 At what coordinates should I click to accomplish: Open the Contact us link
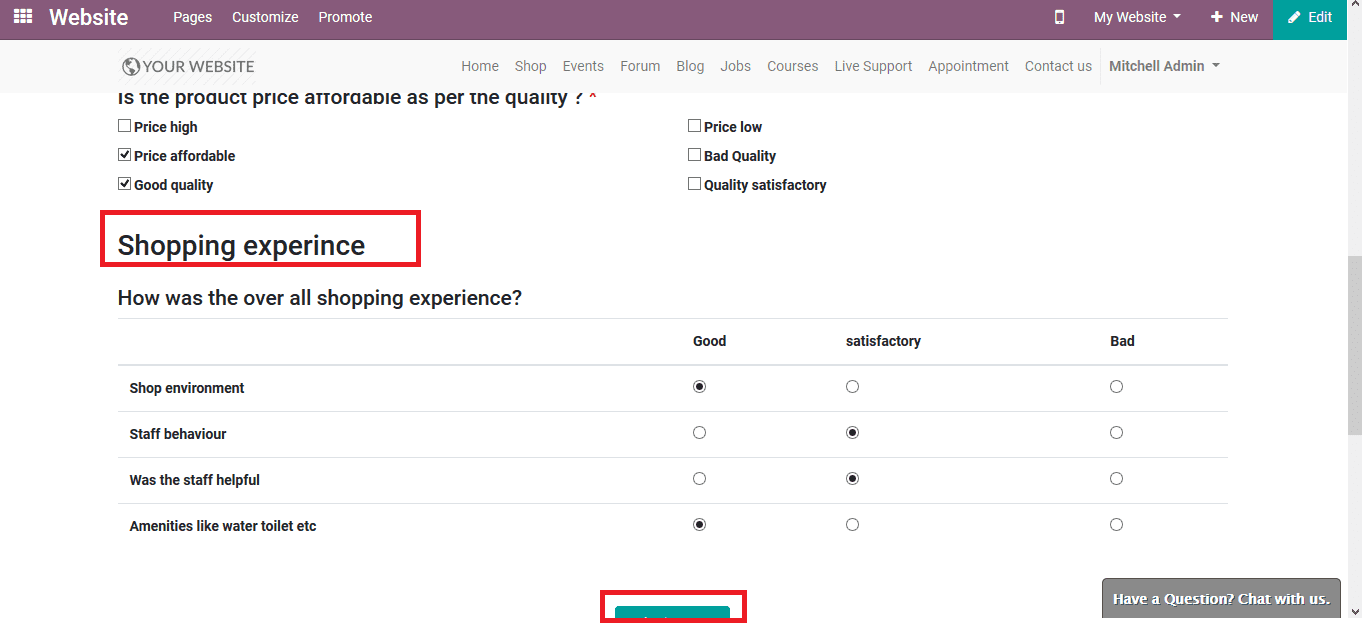coord(1058,66)
